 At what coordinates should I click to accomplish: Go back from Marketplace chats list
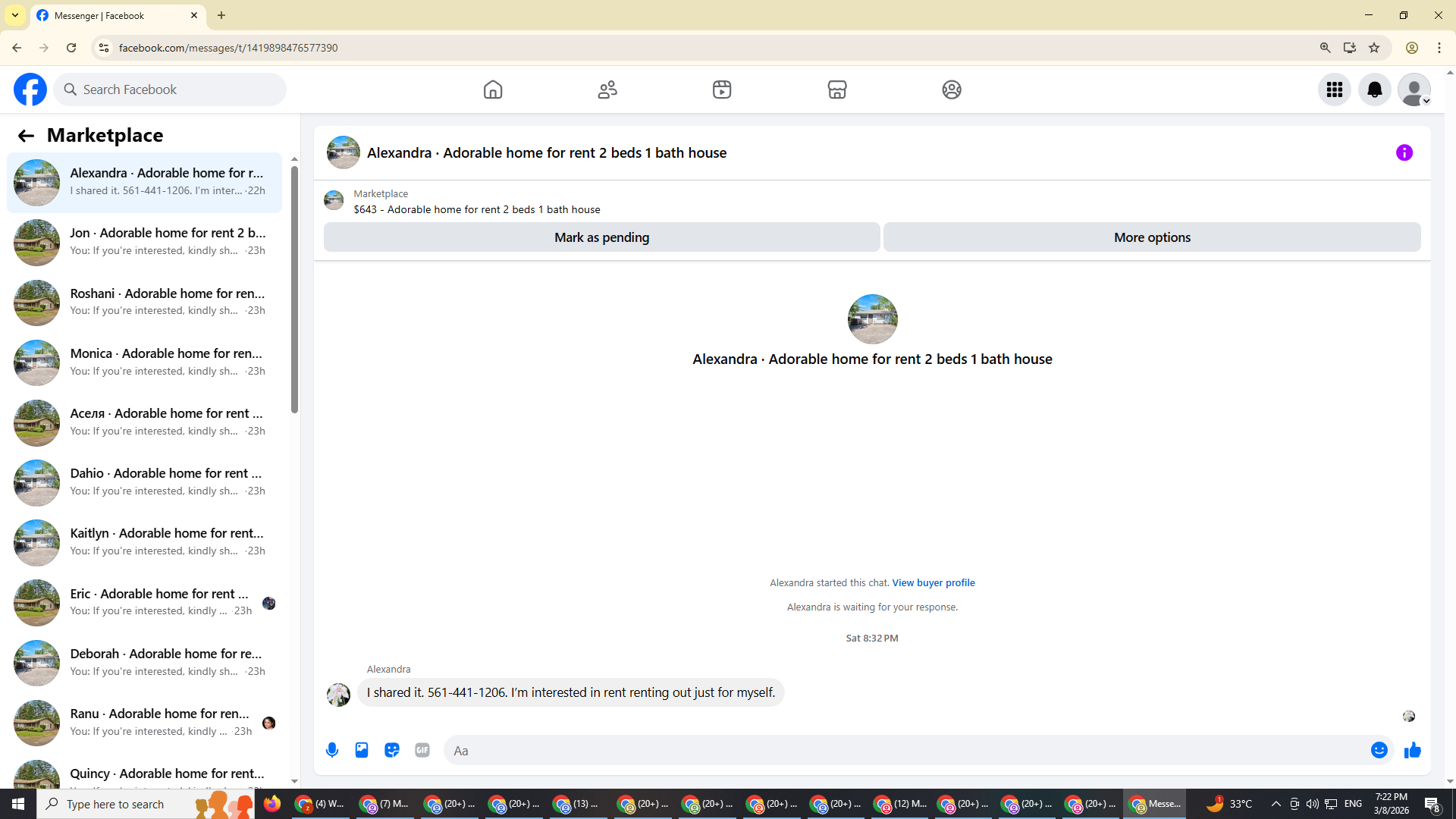[x=26, y=136]
